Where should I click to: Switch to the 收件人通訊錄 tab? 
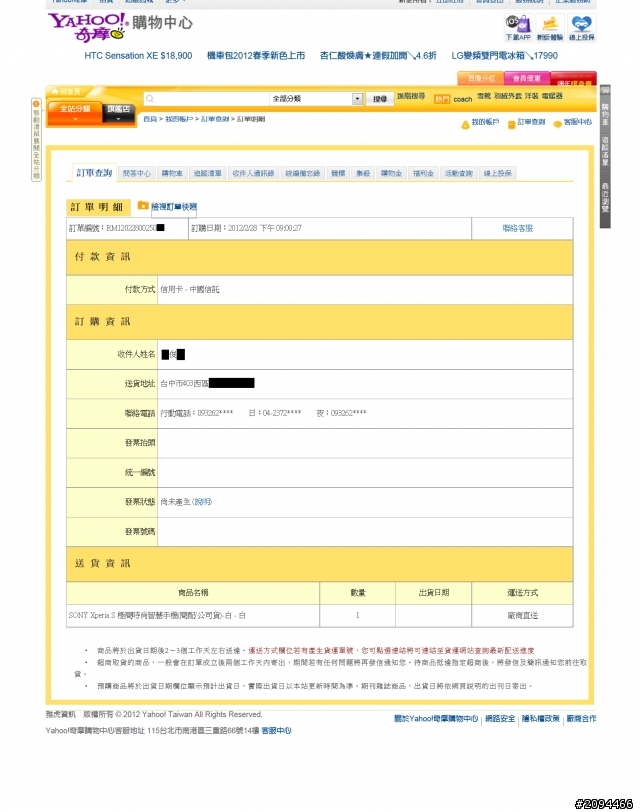[253, 173]
